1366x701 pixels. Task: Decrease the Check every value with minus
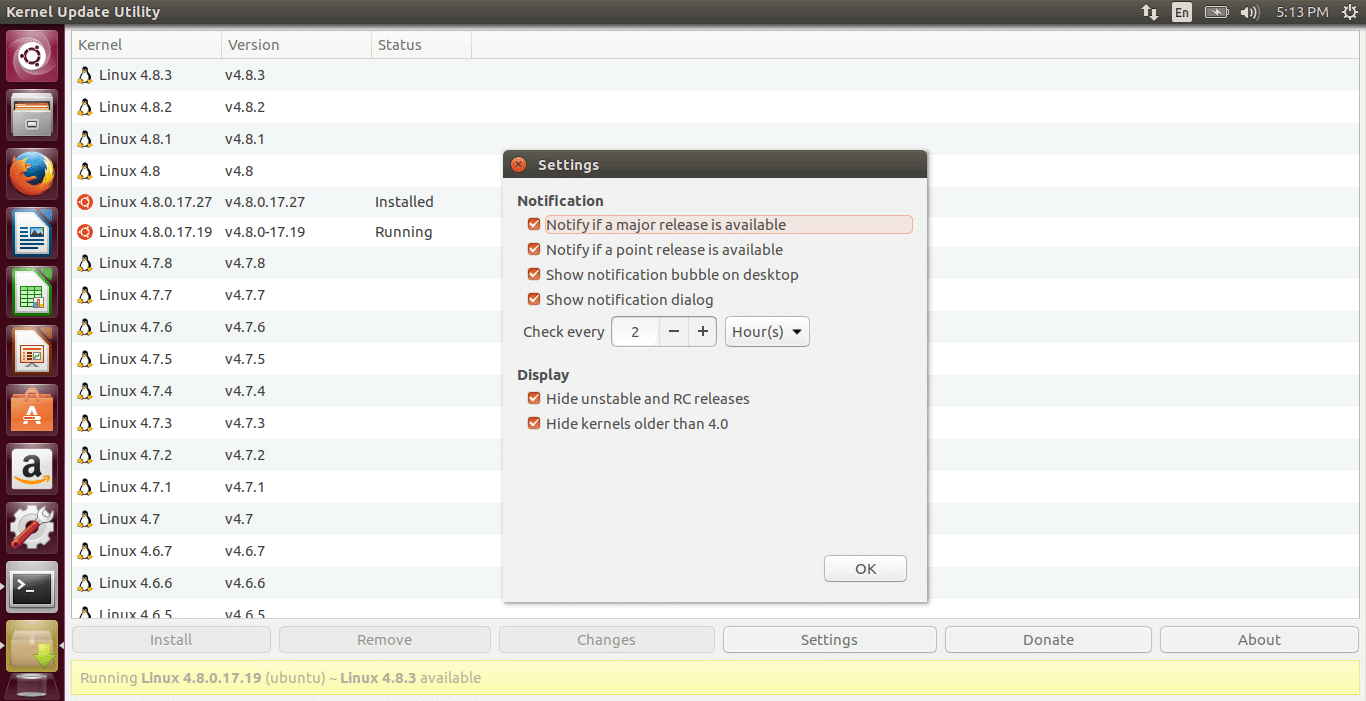(x=674, y=332)
